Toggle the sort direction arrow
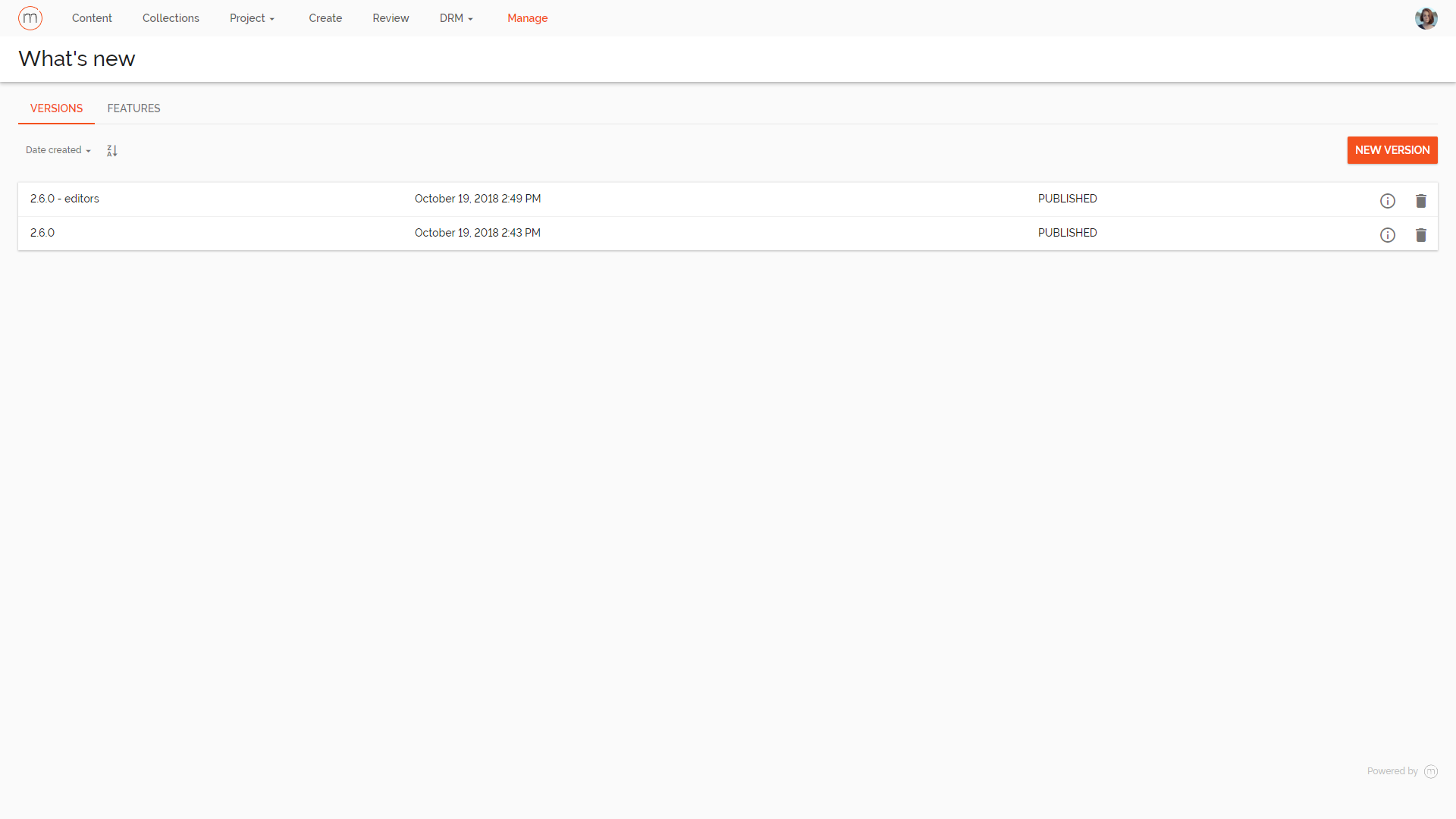The height and width of the screenshot is (819, 1456). pos(111,150)
